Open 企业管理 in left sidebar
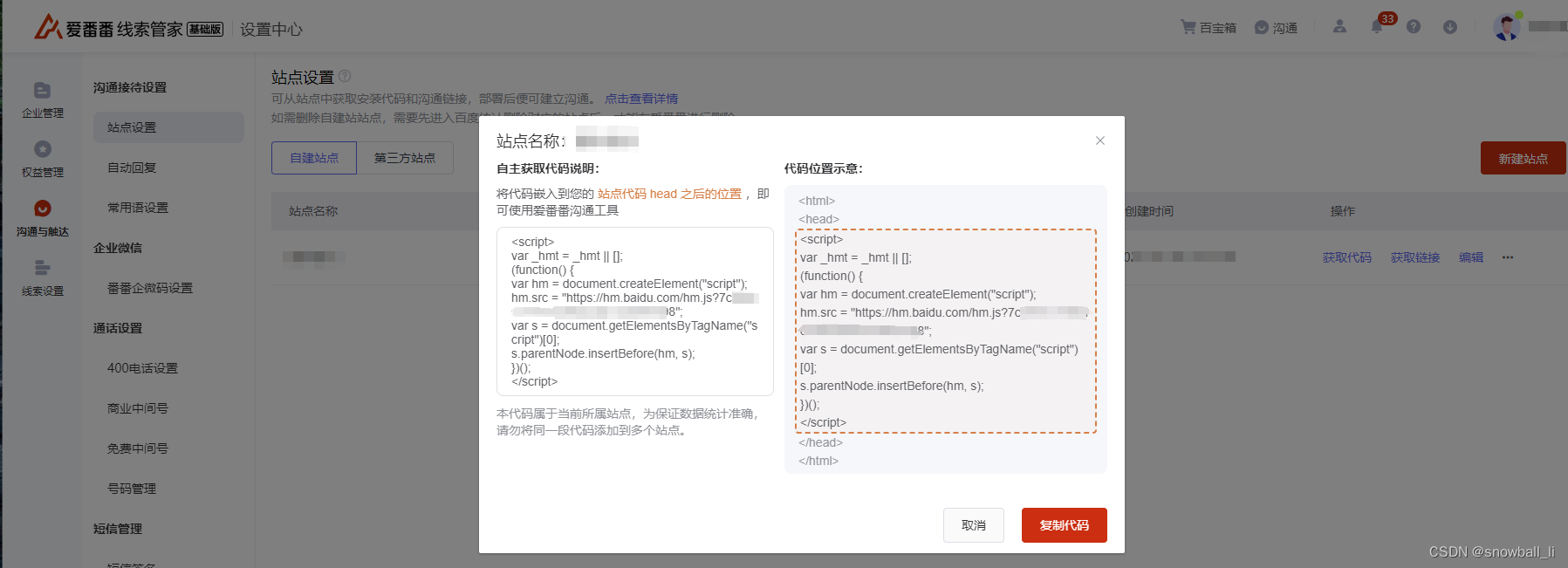 coord(43,100)
